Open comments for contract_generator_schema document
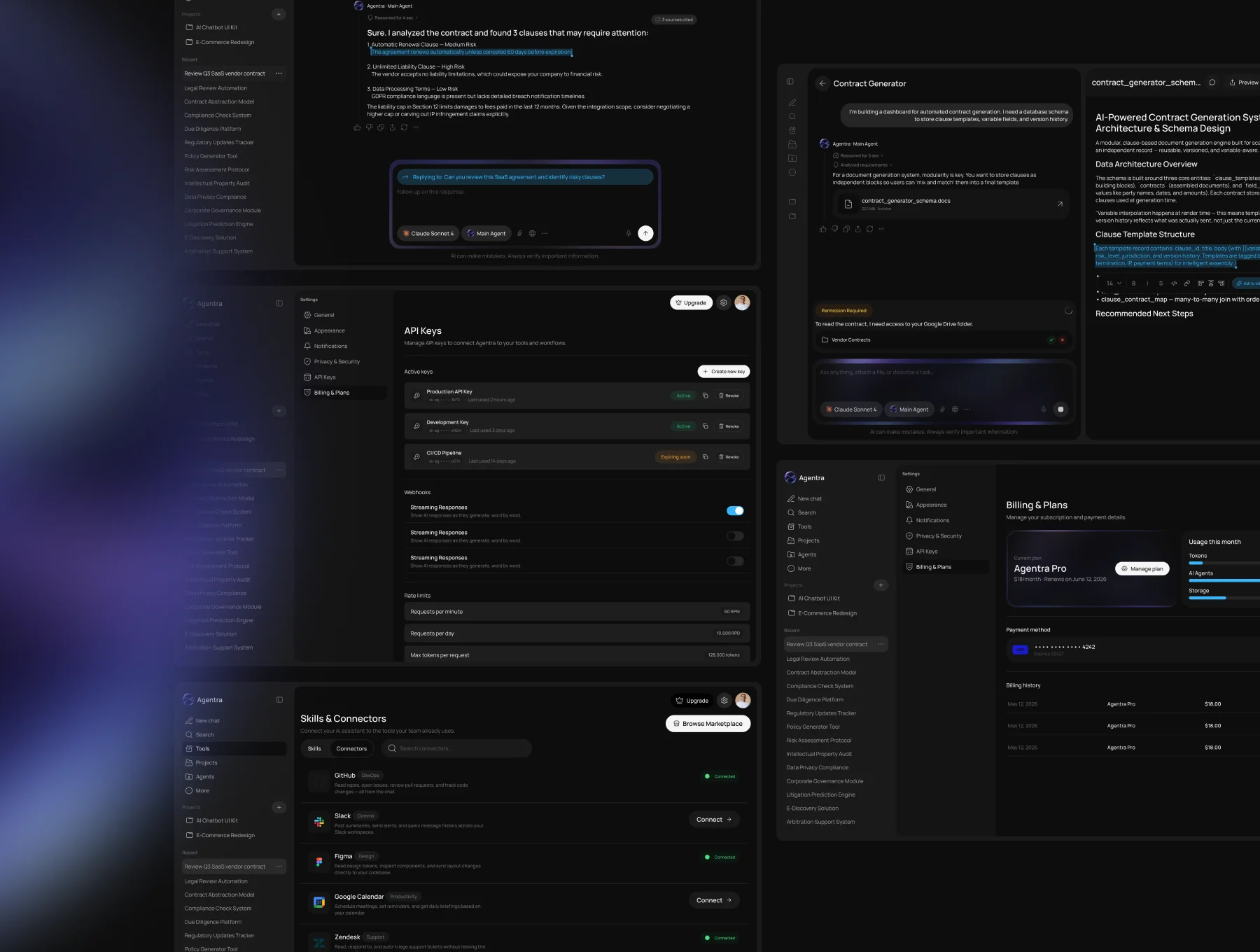This screenshot has height=952, width=1260. (1212, 82)
